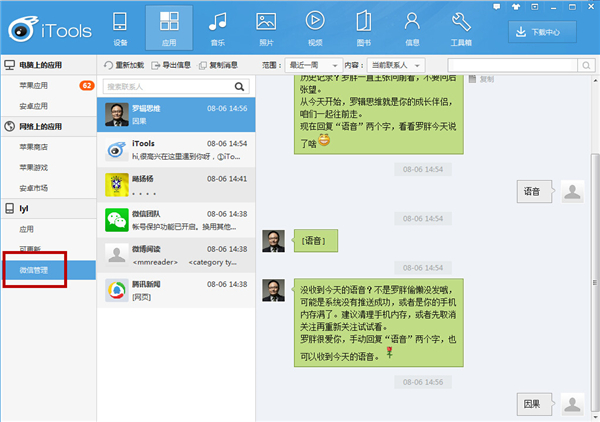Click 导出信息 export info button
Viewport: 600px width, 422px height.
[171, 65]
